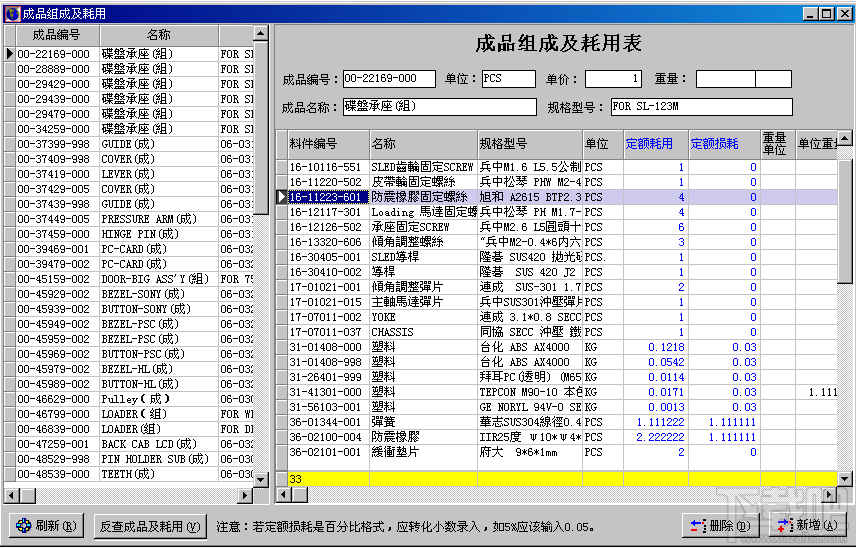Screen dimensions: 856x548
Task: Close the 成品组成及耗用 window
Action: tap(844, 14)
